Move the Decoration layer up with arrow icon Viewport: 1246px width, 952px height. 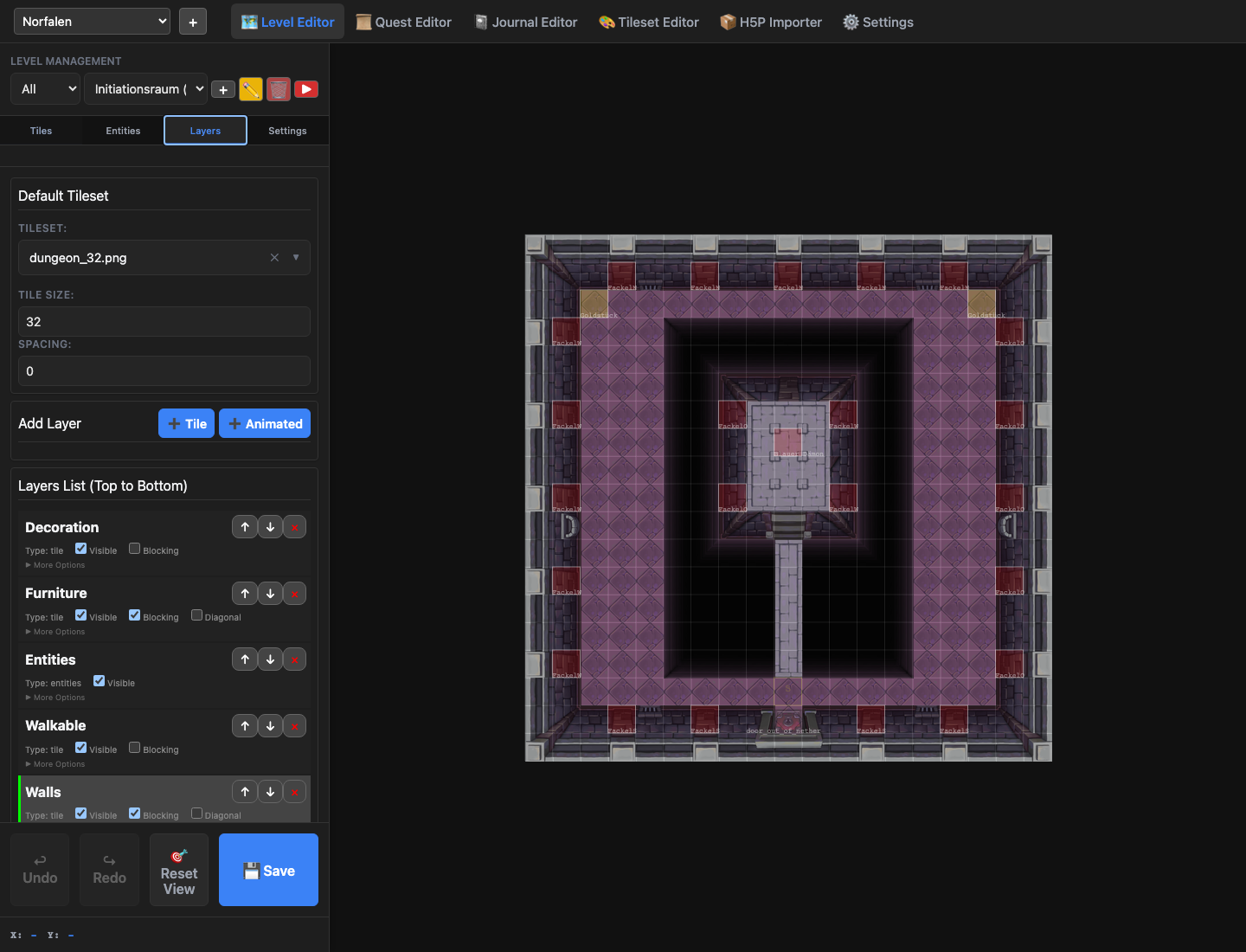click(245, 526)
